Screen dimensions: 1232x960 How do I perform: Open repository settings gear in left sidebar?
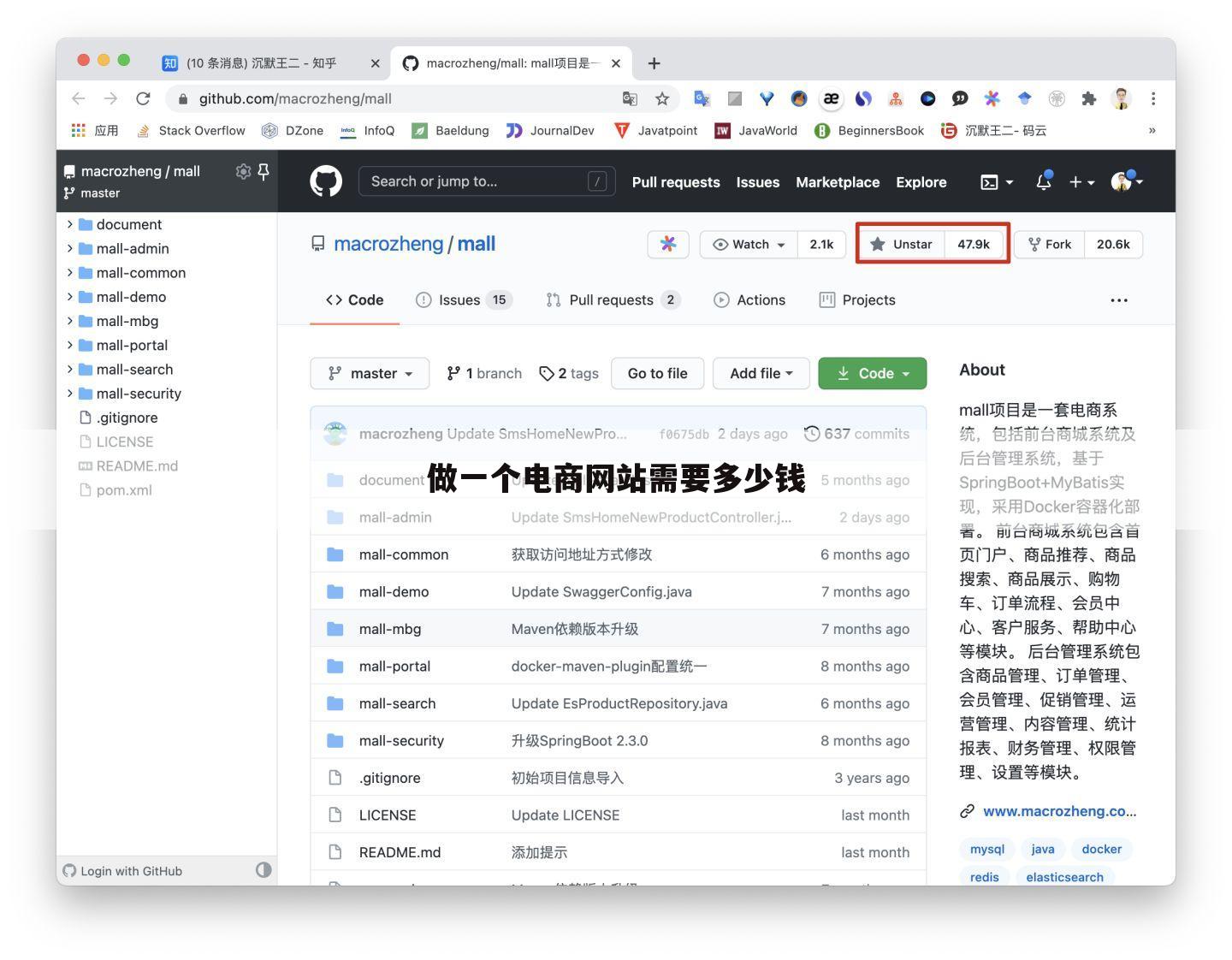click(x=243, y=171)
